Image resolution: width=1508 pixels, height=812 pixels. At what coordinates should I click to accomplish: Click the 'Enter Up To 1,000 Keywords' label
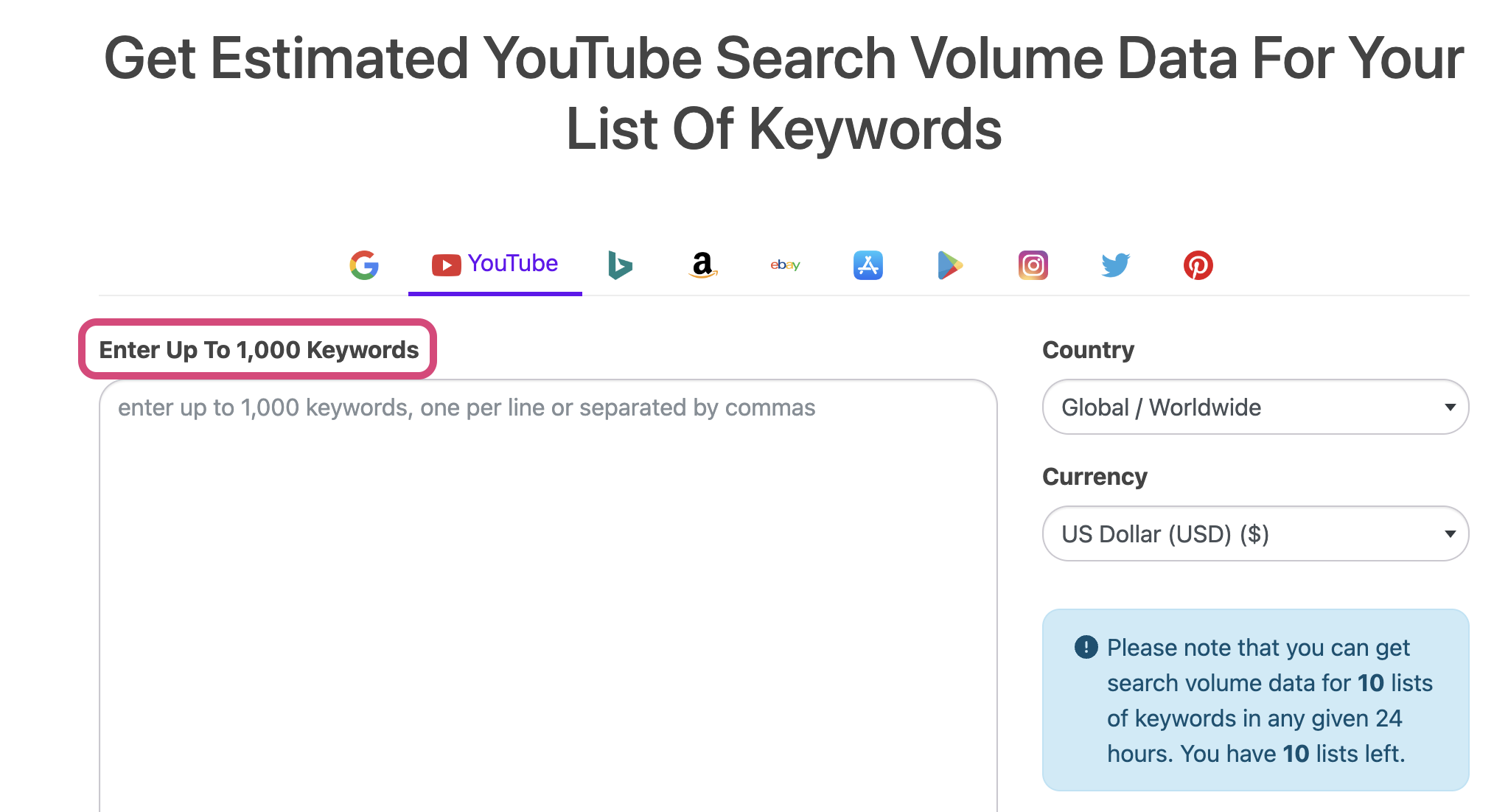point(259,349)
